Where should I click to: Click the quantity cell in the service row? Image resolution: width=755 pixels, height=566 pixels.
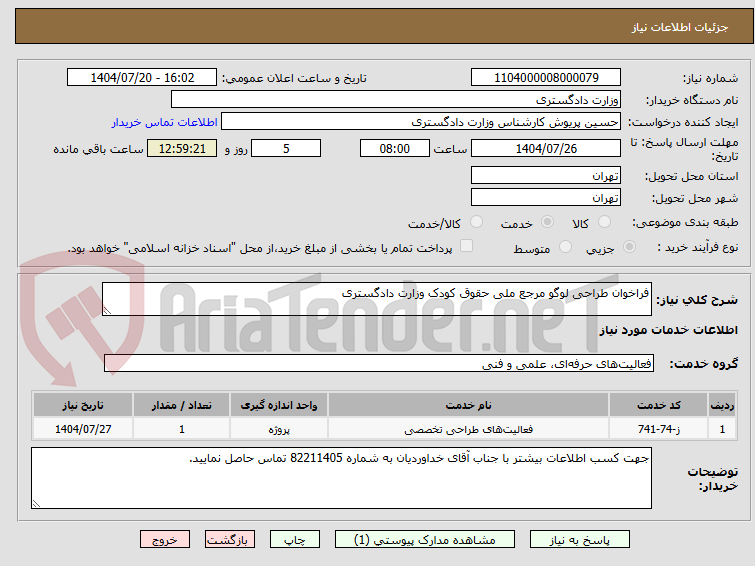(182, 429)
